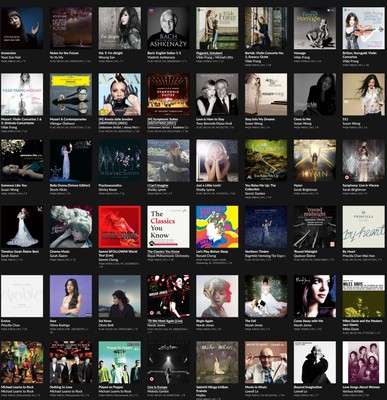This screenshot has height=400, width=387.
Task: Click the Mozart & Contemporaries title
Action: [x=68, y=119]
